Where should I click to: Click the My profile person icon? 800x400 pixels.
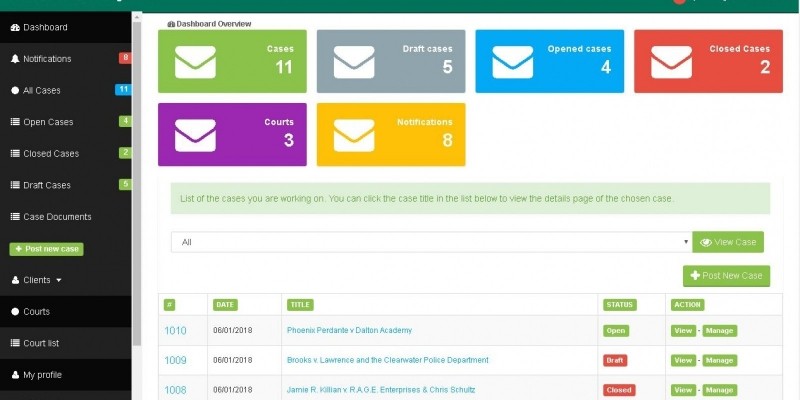15,375
